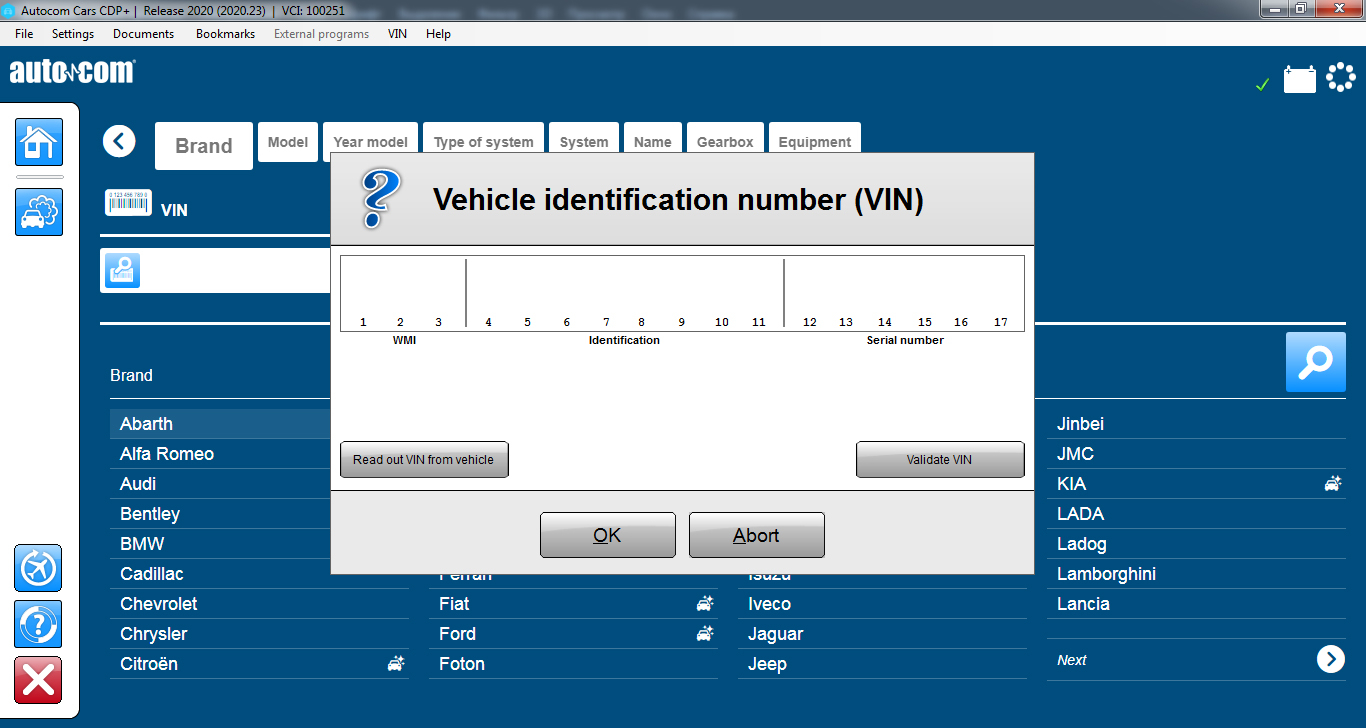Image resolution: width=1366 pixels, height=728 pixels.
Task: Click the Abort button
Action: pos(757,535)
